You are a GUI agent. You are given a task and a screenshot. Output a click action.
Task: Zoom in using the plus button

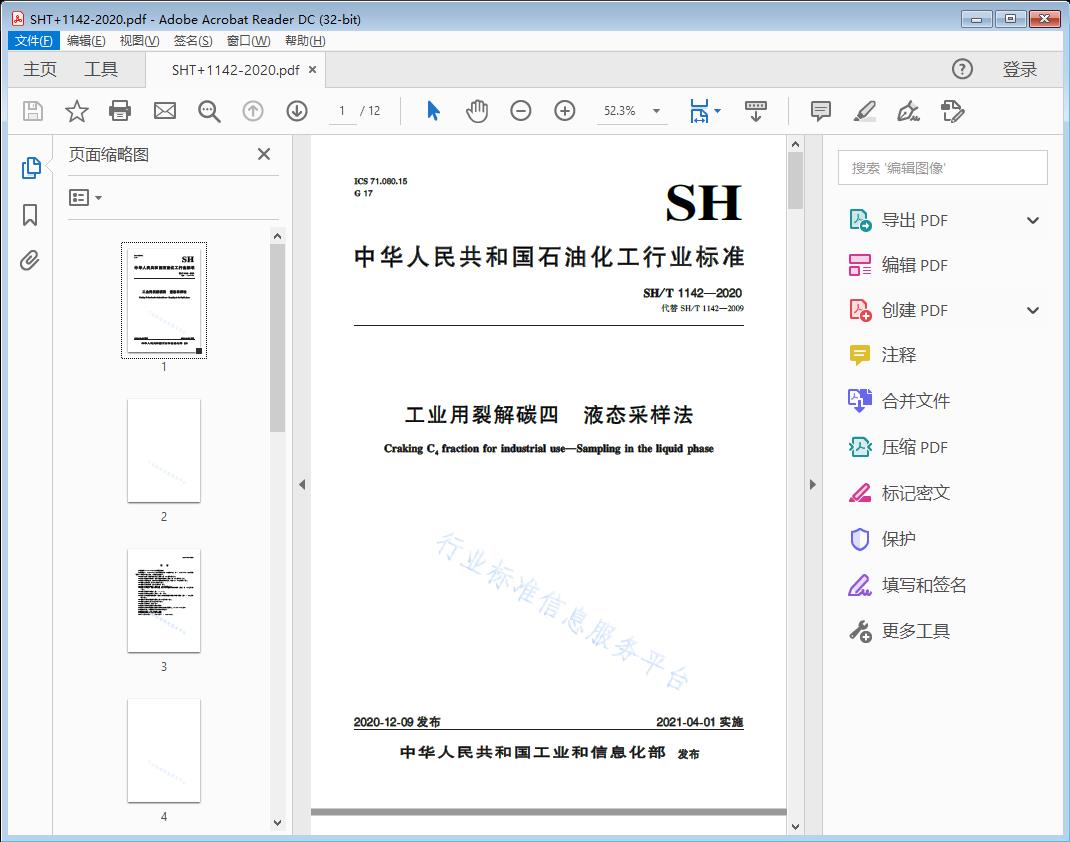pos(565,111)
